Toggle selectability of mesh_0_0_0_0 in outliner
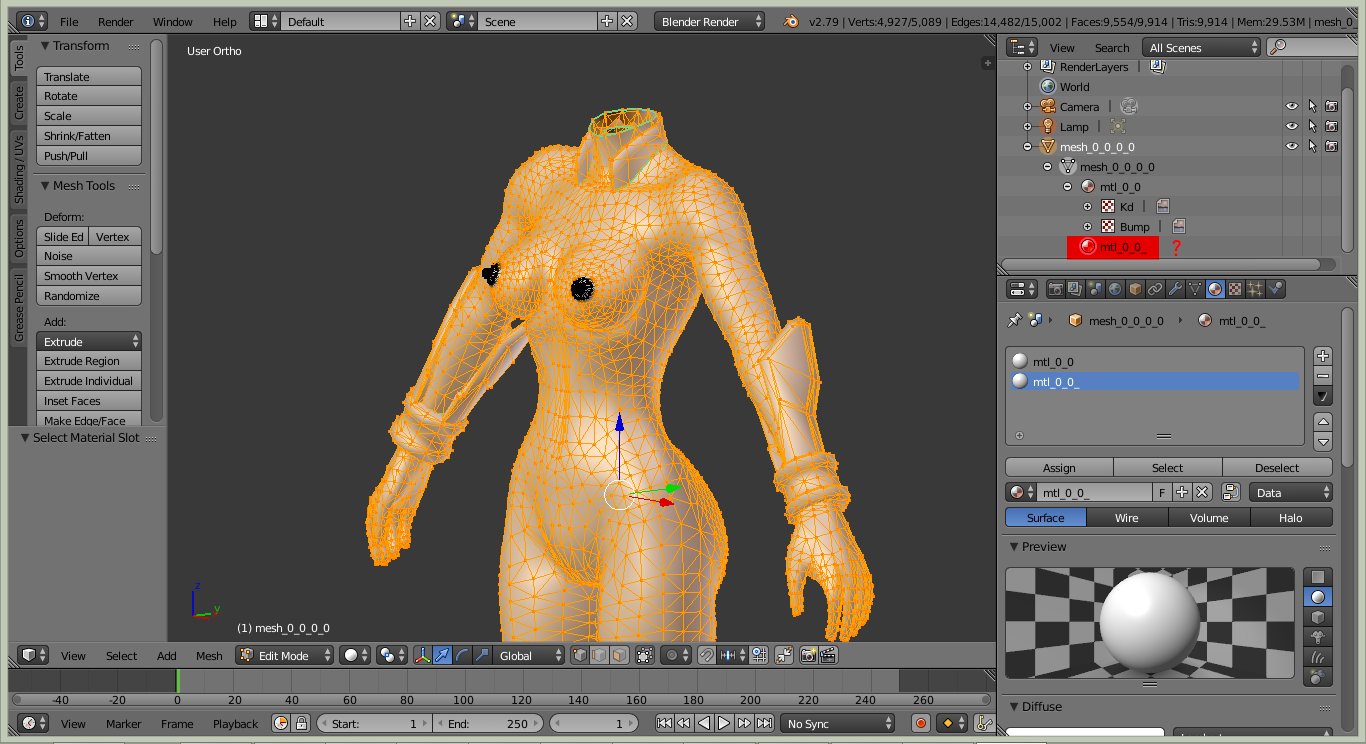Image resolution: width=1366 pixels, height=744 pixels. 1311,146
